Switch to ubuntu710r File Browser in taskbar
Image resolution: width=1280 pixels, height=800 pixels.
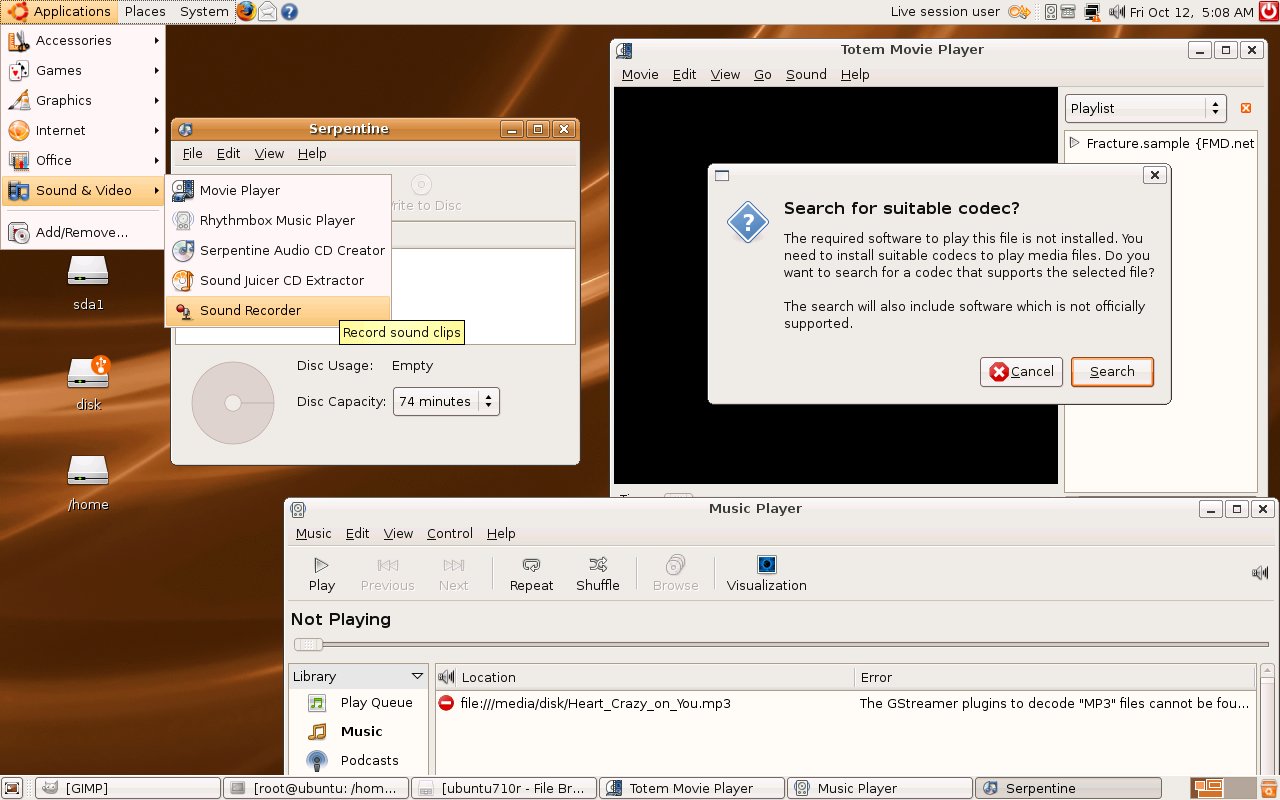pyautogui.click(x=505, y=788)
